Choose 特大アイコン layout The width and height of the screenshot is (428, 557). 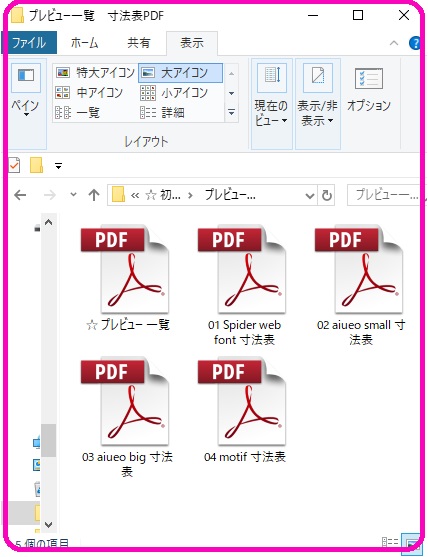[x=95, y=72]
